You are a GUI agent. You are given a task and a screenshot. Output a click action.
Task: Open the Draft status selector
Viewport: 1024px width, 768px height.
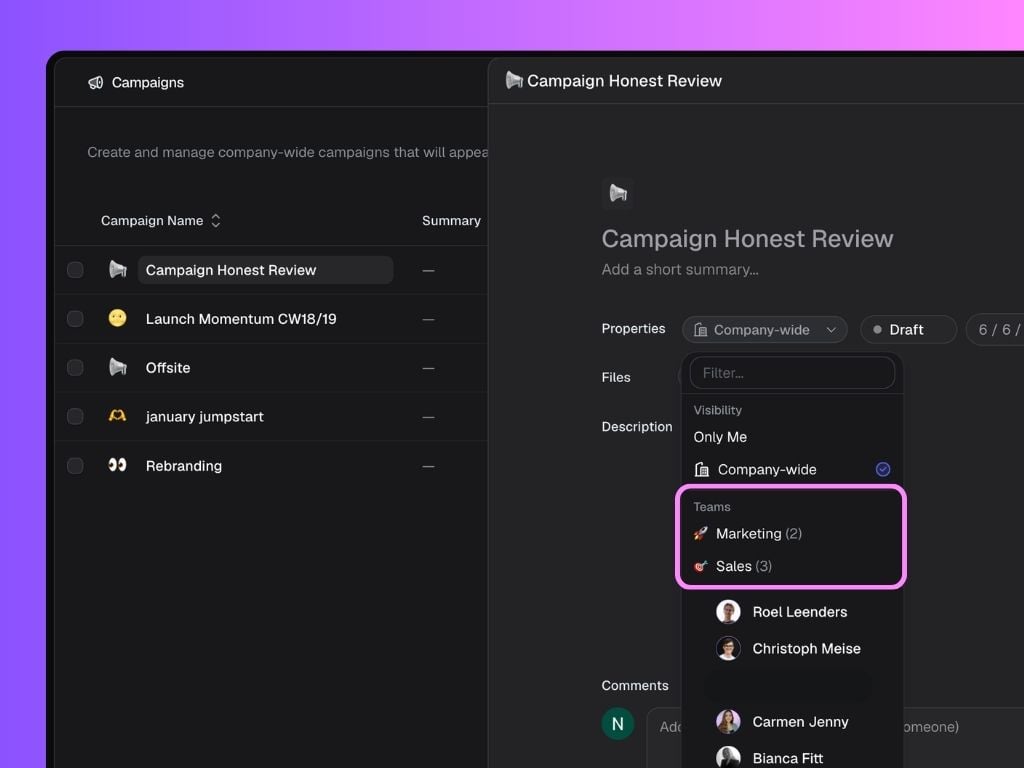click(908, 330)
